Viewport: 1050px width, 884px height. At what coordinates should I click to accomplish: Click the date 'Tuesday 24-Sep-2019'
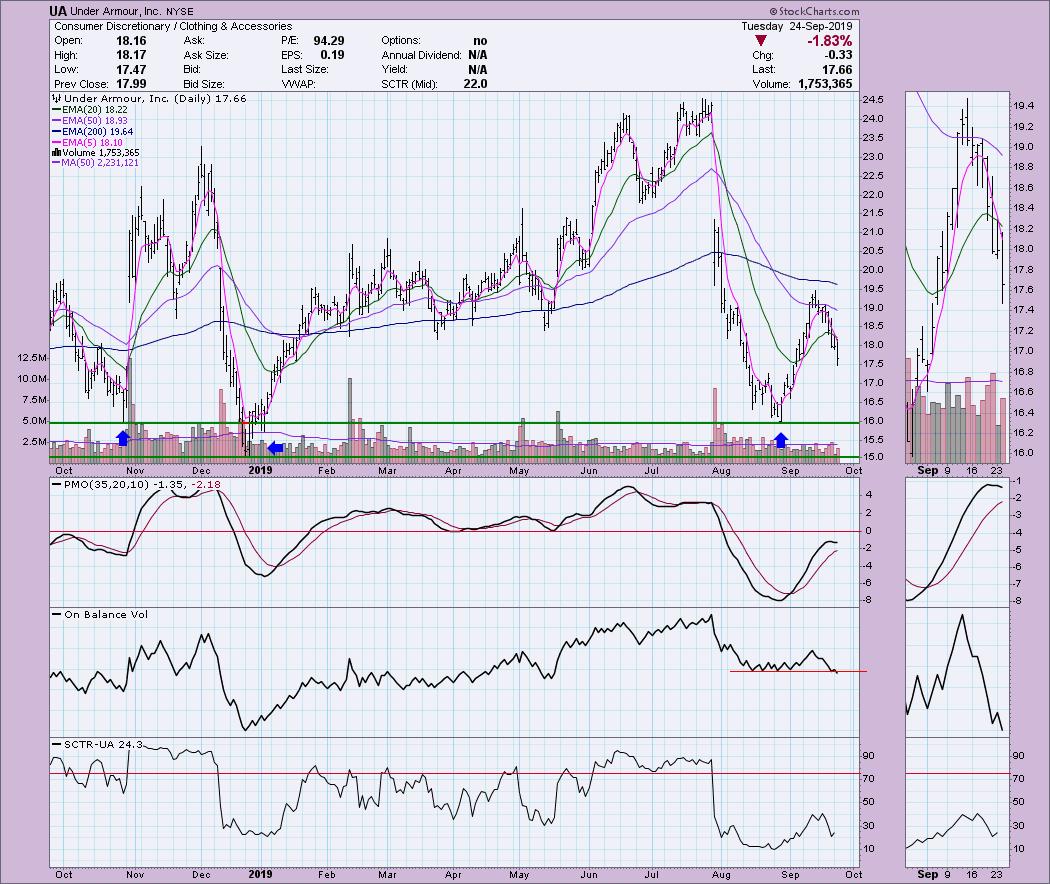point(797,26)
